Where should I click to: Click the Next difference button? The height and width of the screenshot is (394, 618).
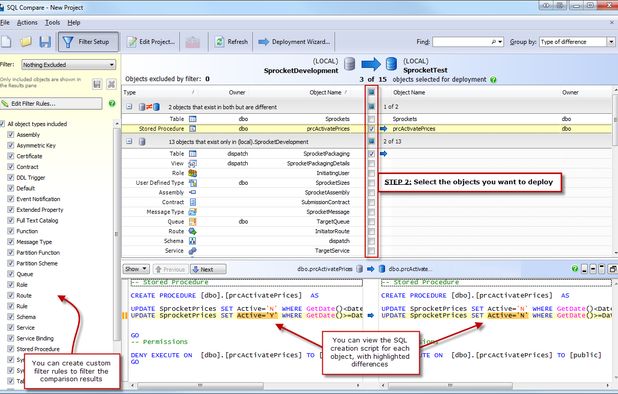pos(208,269)
